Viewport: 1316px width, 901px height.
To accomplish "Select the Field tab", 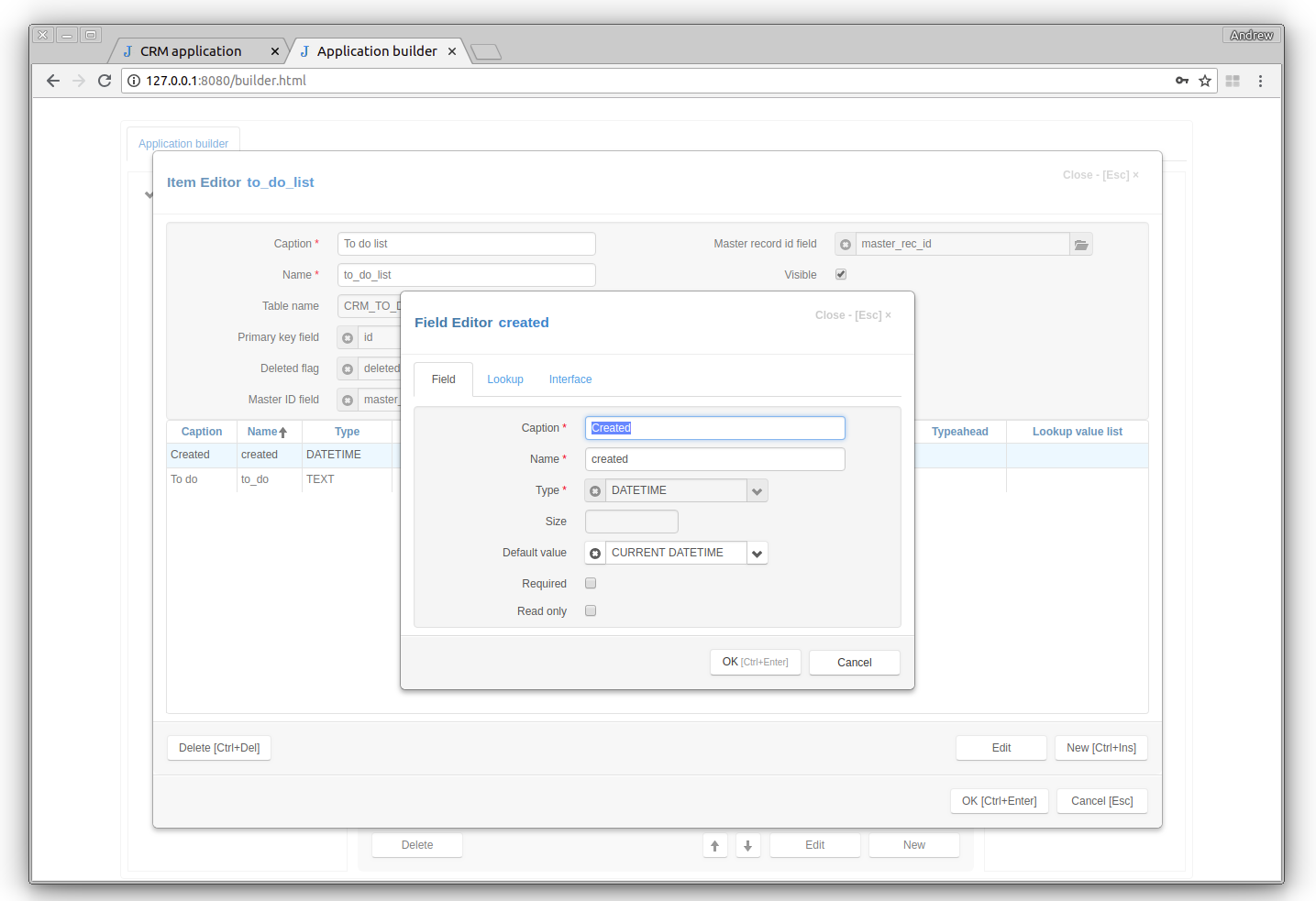I will click(x=444, y=379).
